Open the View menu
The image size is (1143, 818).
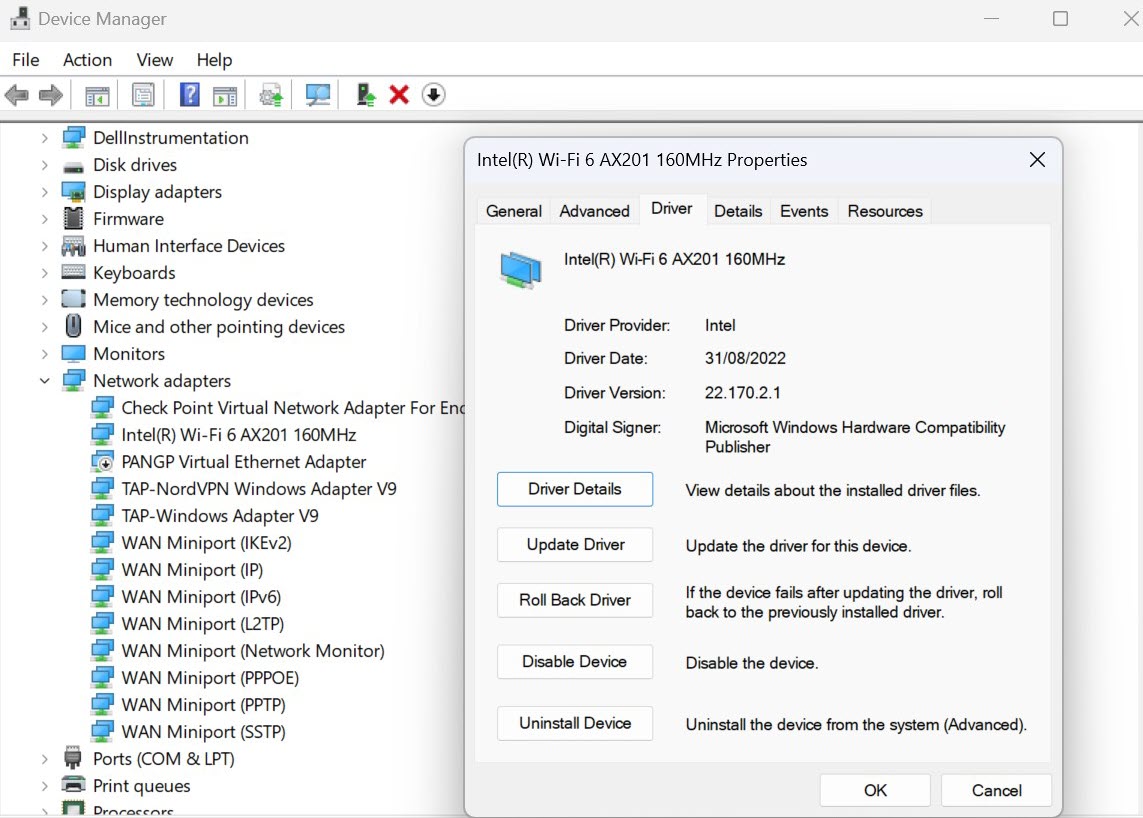(x=155, y=60)
